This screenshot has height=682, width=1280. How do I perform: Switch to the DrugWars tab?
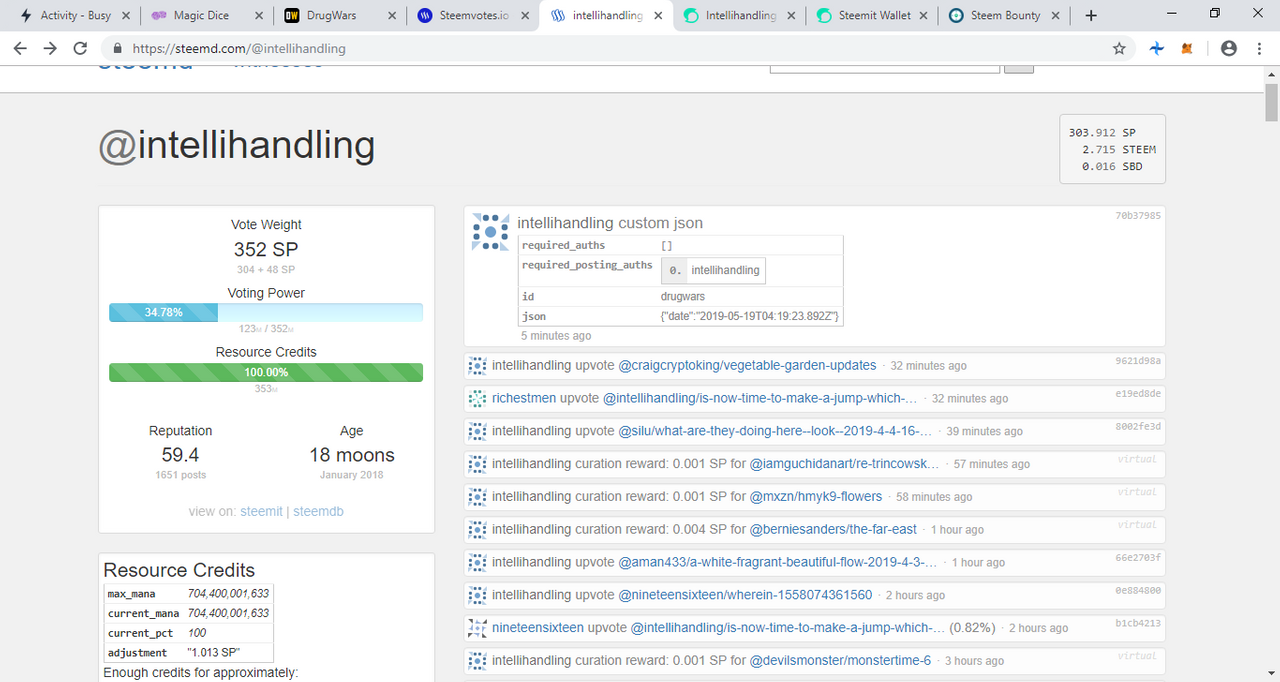[x=338, y=15]
